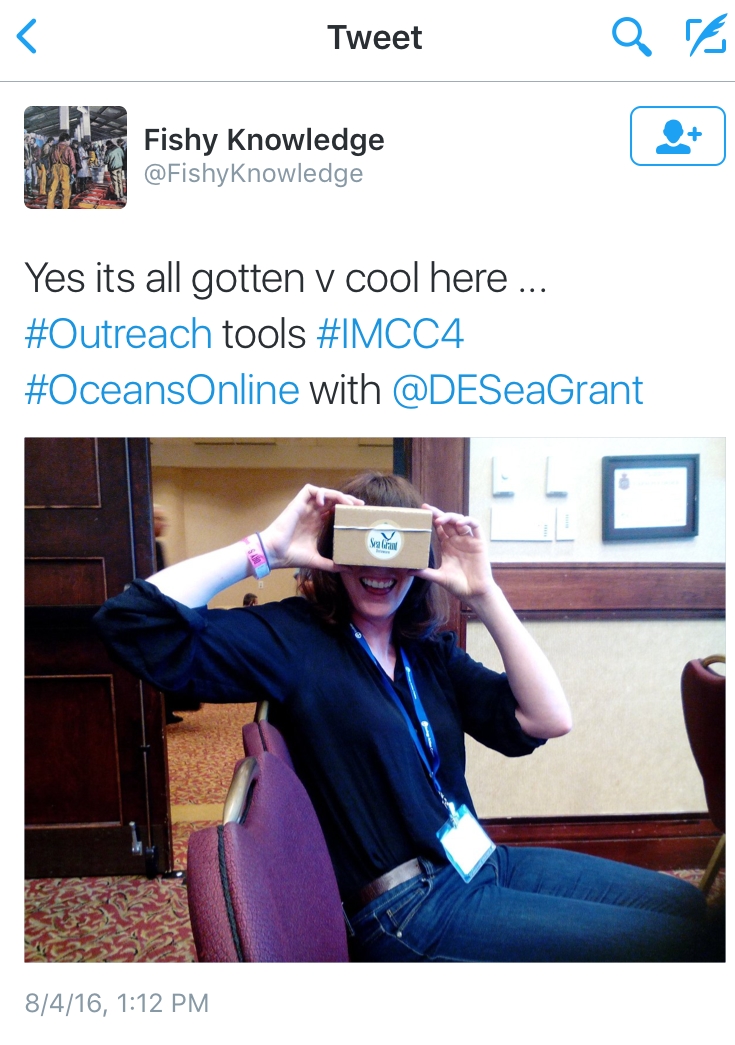View the attached tweet photo full size
Image resolution: width=735 pixels, height=1045 pixels.
(x=374, y=700)
